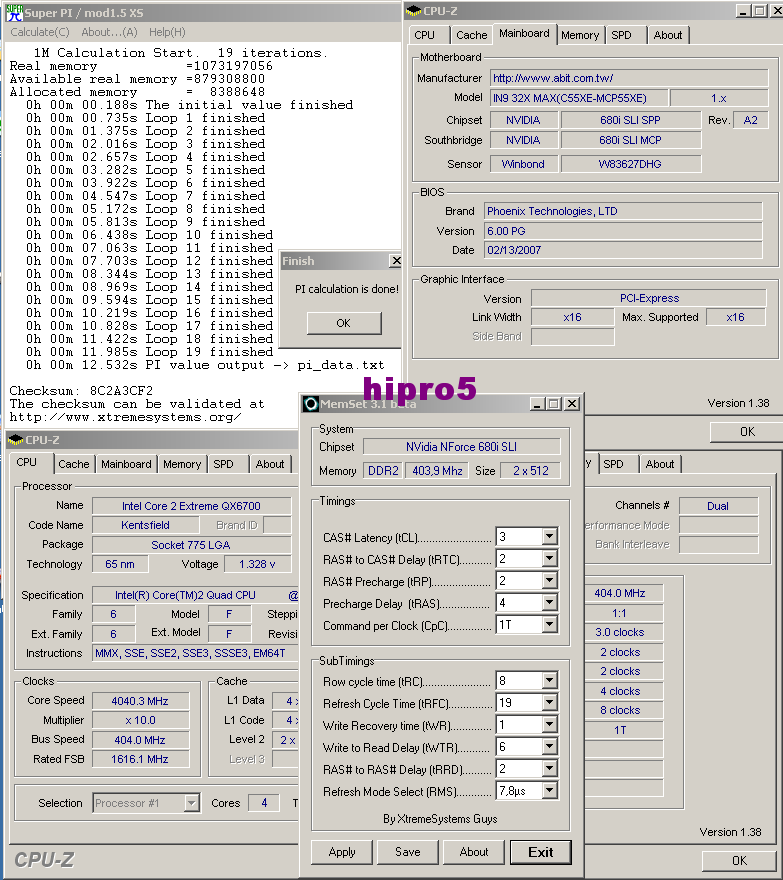Open the Precharge Delay (tRAS) dropdown
The height and width of the screenshot is (880, 783).
pyautogui.click(x=550, y=602)
